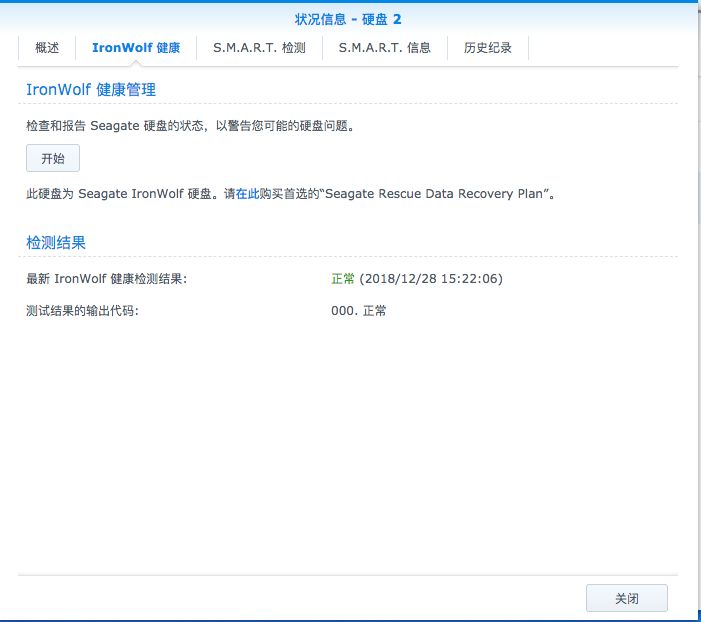
Task: Select the 2018/12/28 15:22:06 timestamp
Action: pos(431,279)
